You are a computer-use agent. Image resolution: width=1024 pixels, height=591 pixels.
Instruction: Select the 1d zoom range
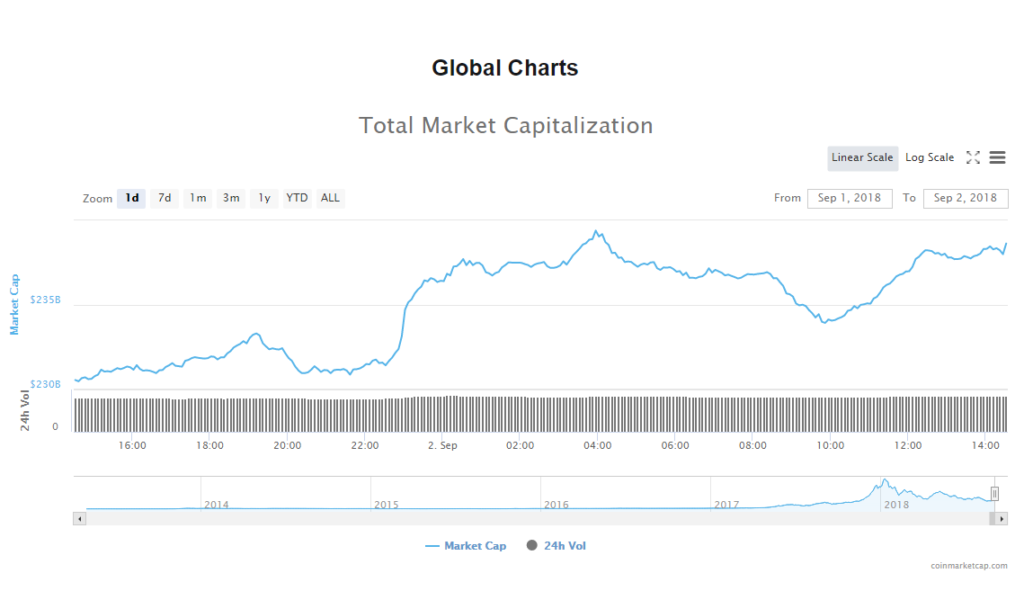(x=131, y=198)
